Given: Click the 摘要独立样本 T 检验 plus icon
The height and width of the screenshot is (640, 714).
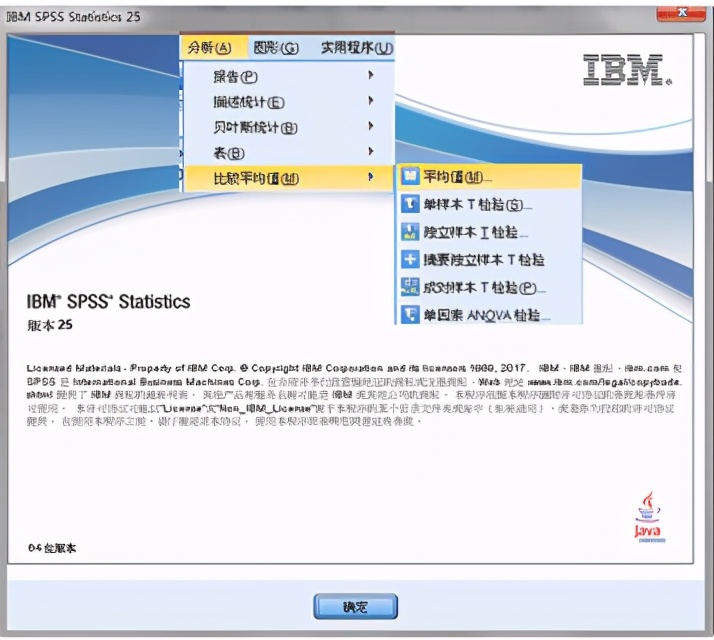Looking at the screenshot, I should pos(410,259).
